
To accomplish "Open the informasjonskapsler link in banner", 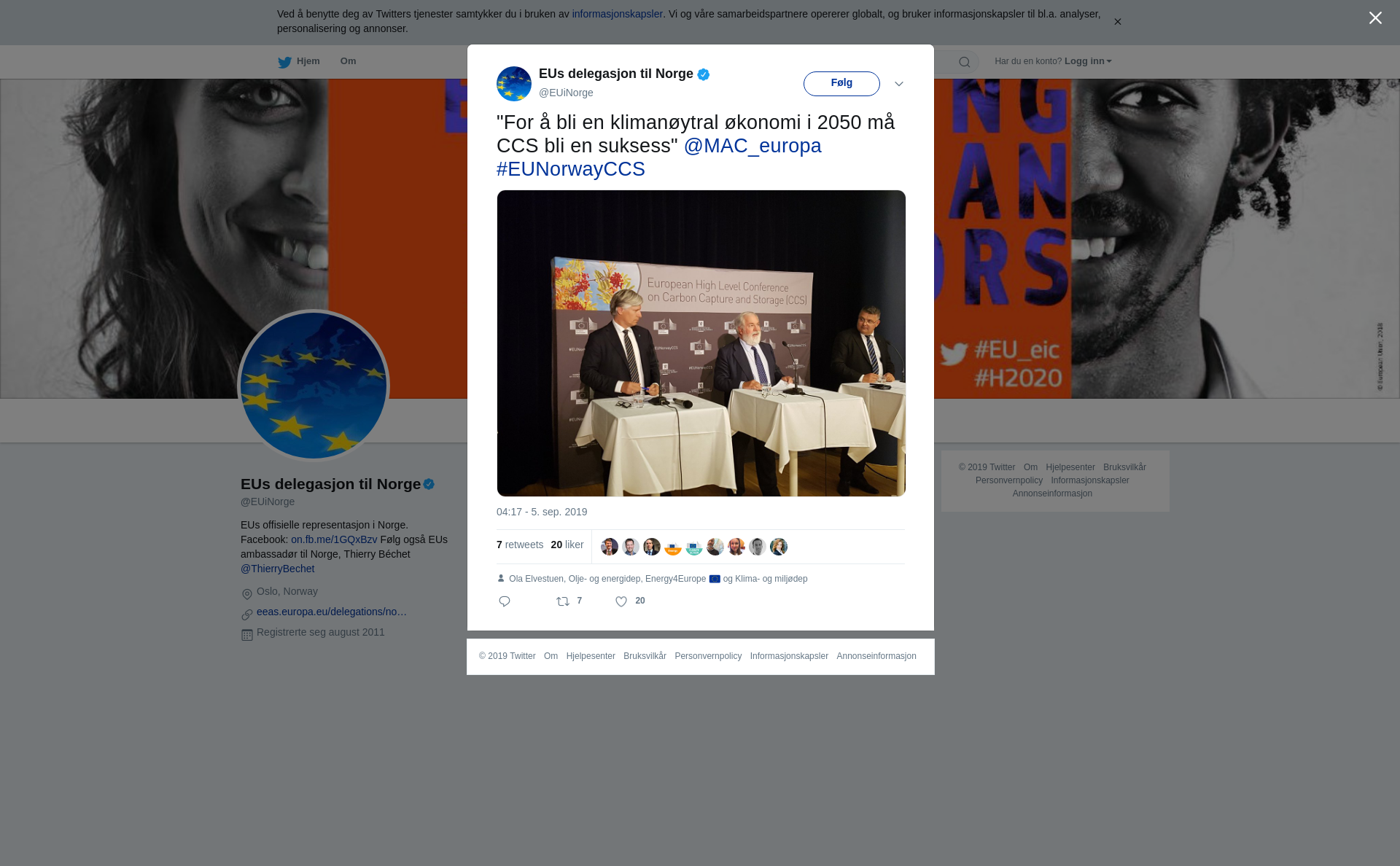I will [x=617, y=14].
